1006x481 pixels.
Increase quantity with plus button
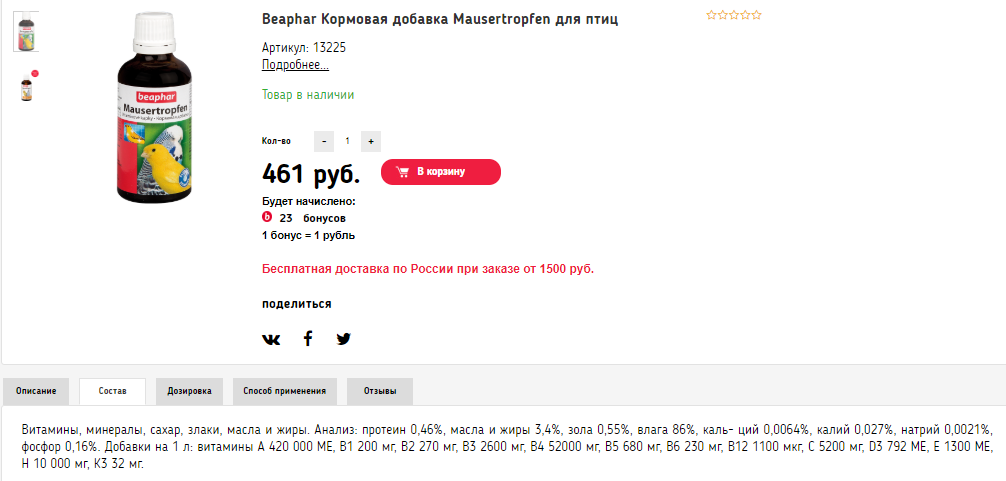370,141
